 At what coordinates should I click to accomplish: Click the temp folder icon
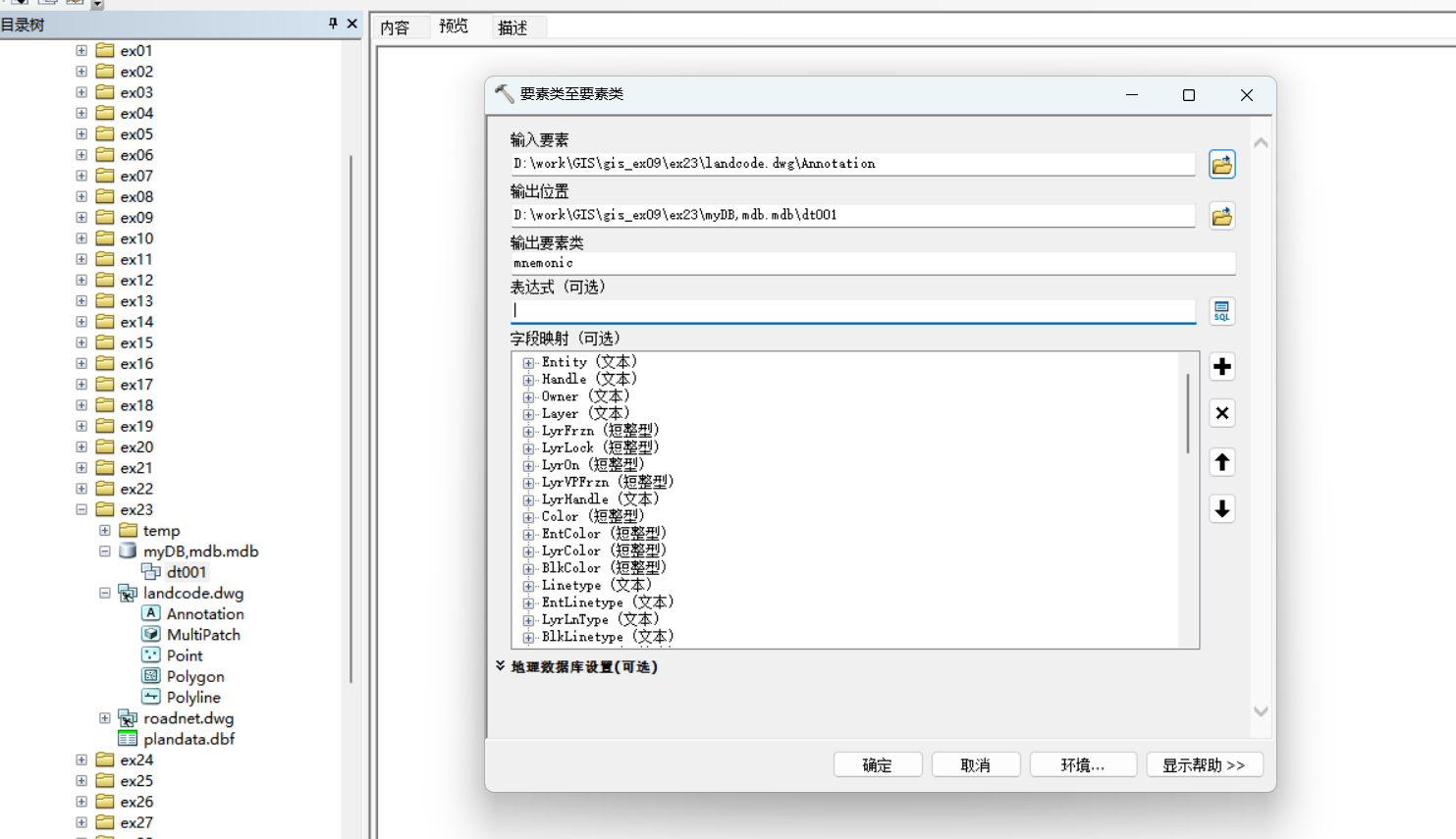128,530
